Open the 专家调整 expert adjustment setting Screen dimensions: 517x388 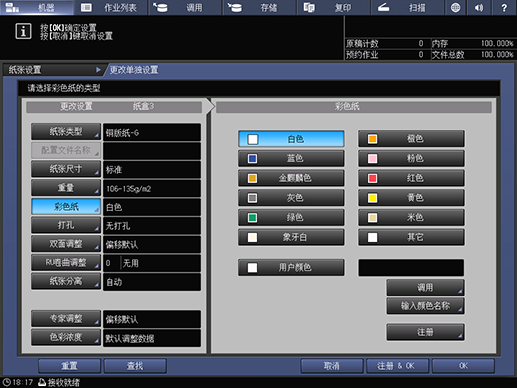(66, 319)
